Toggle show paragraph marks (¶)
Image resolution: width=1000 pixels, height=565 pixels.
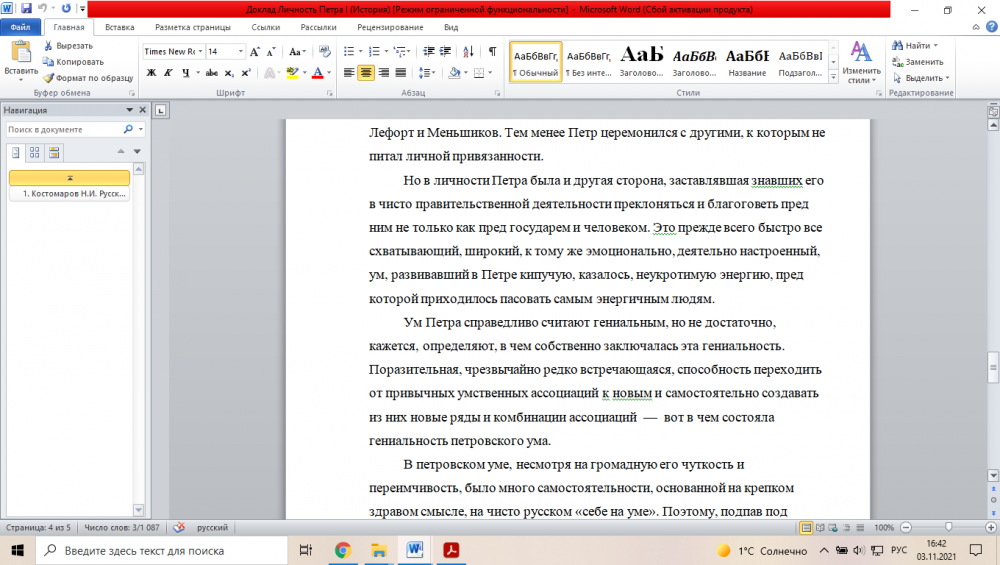(x=492, y=51)
